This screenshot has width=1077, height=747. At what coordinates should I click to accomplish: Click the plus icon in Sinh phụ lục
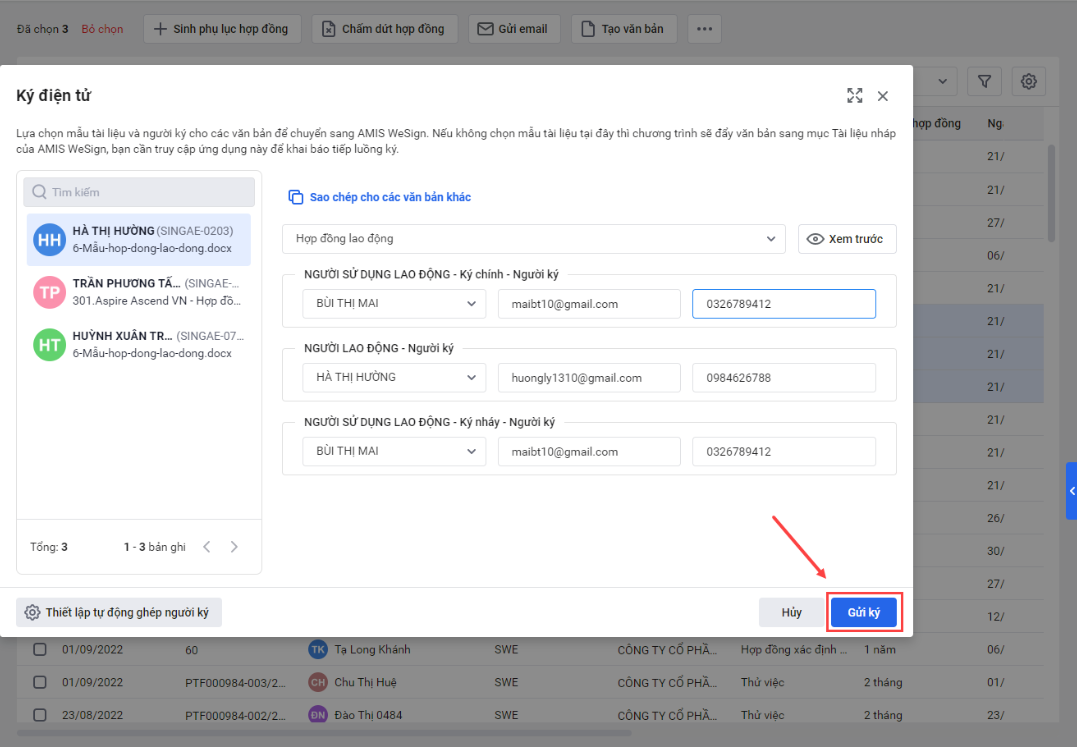click(160, 29)
